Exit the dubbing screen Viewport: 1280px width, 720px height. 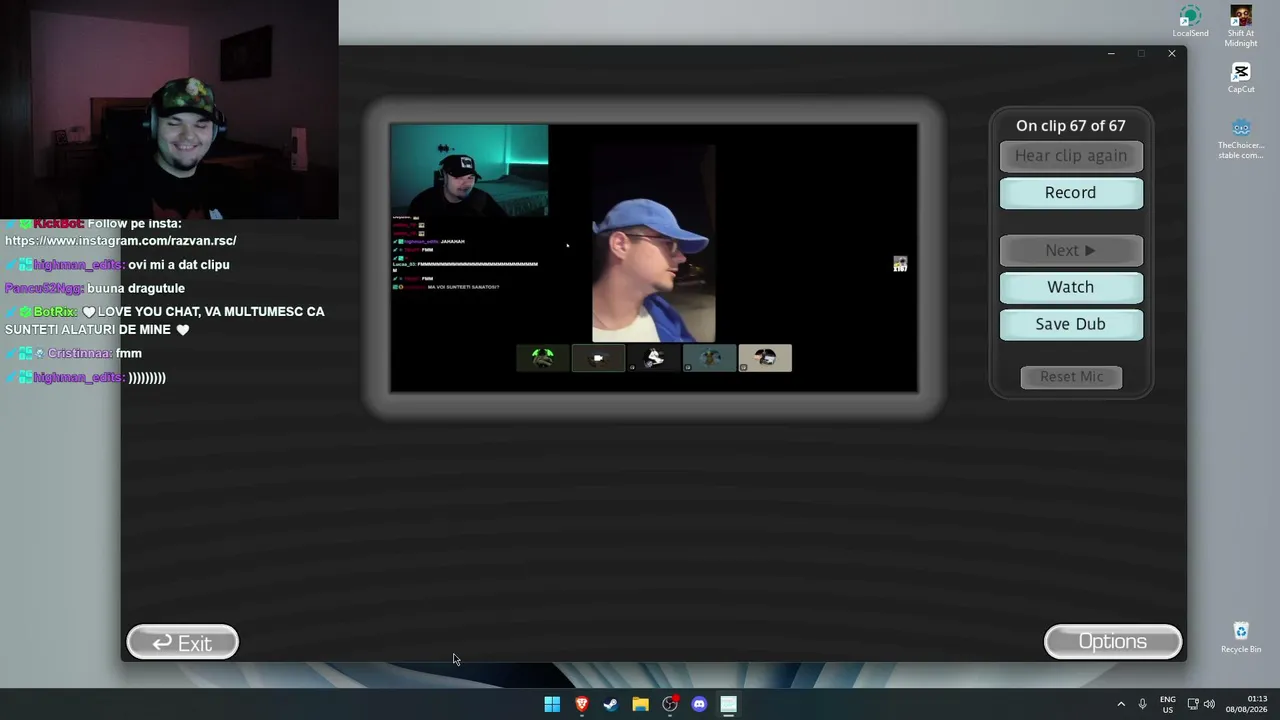tap(182, 643)
